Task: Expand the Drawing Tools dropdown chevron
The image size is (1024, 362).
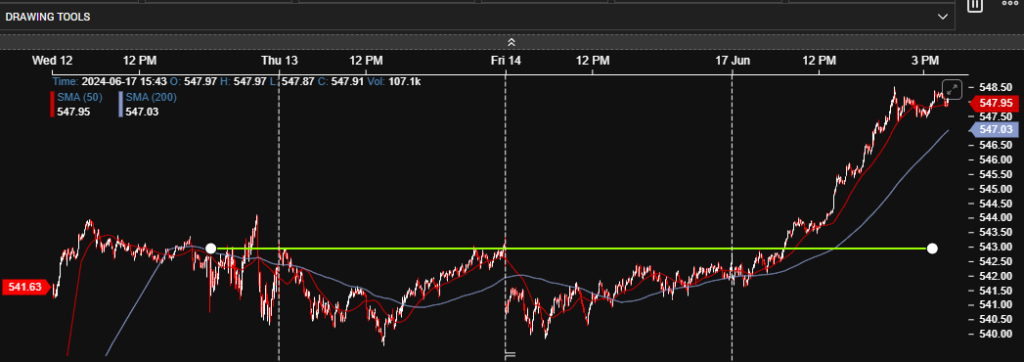Action: click(942, 17)
